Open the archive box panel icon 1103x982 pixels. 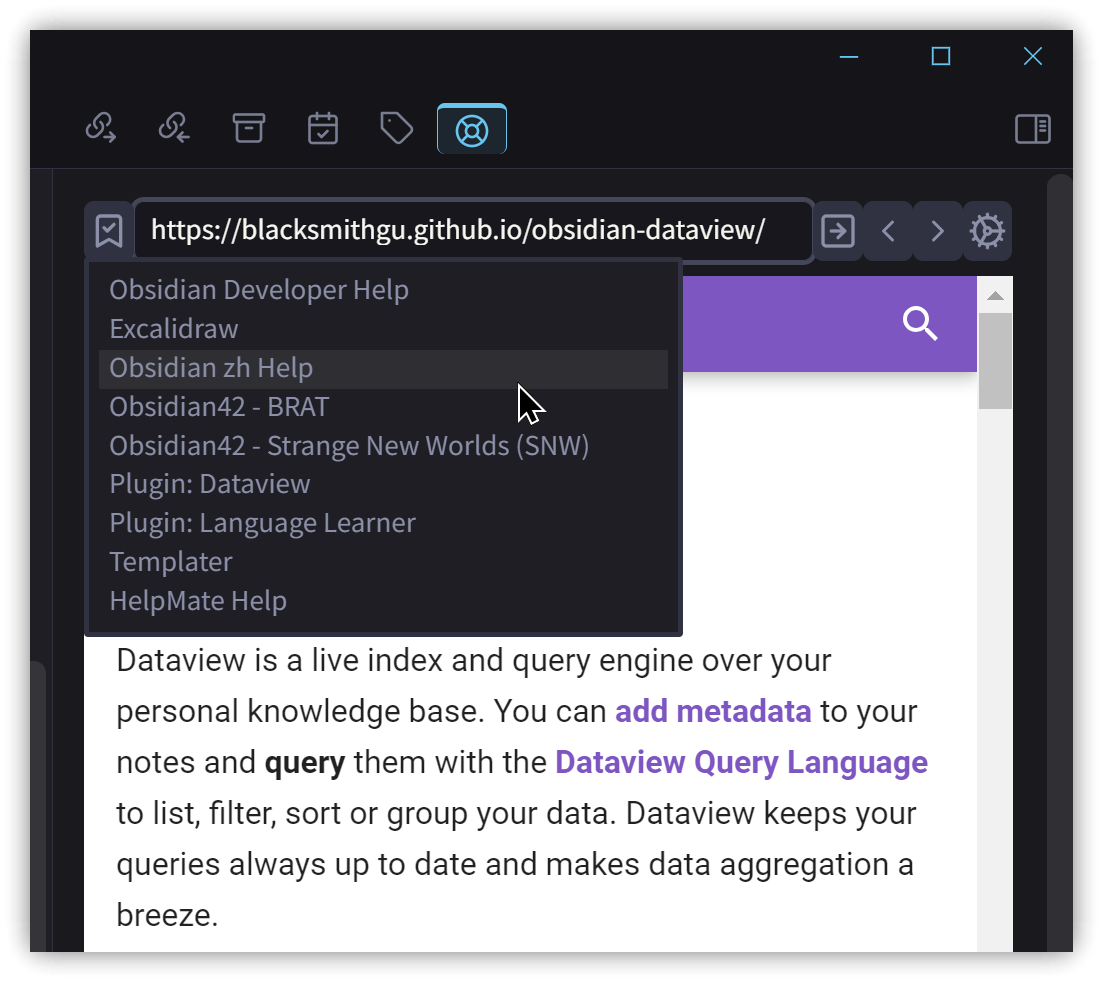248,129
